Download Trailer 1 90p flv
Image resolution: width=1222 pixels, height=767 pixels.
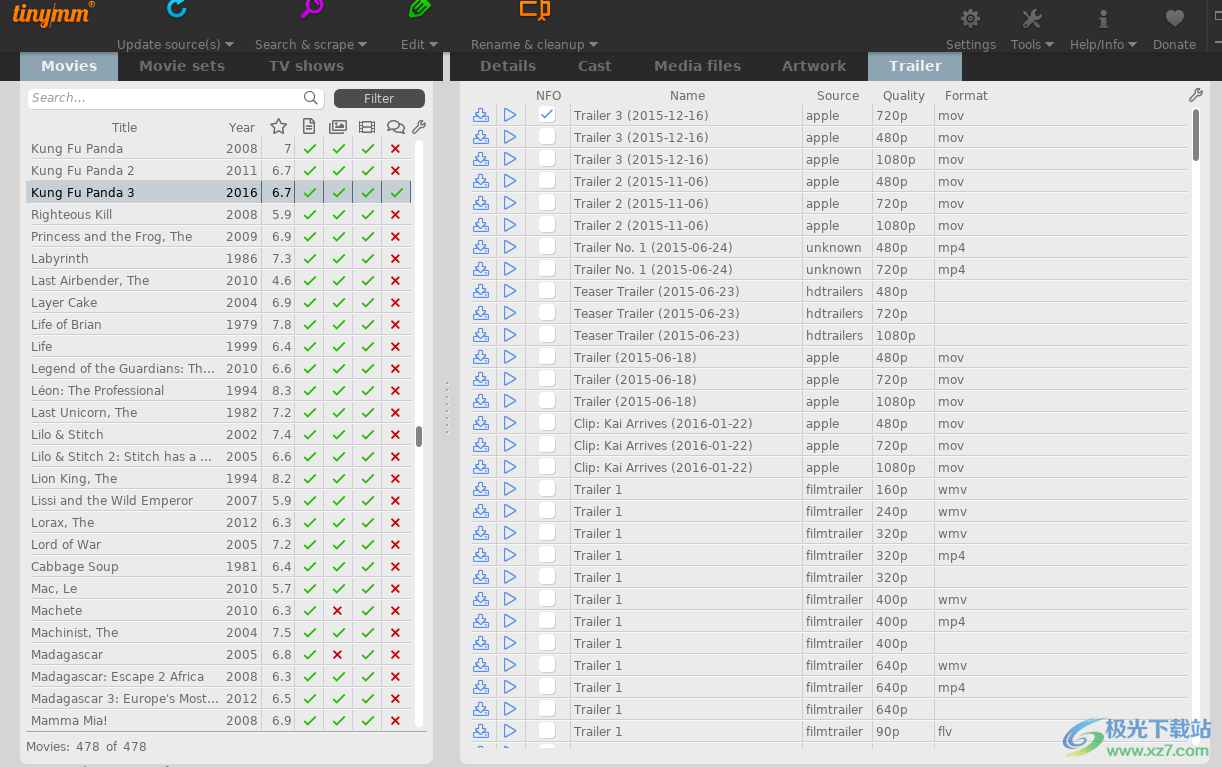pyautogui.click(x=481, y=731)
